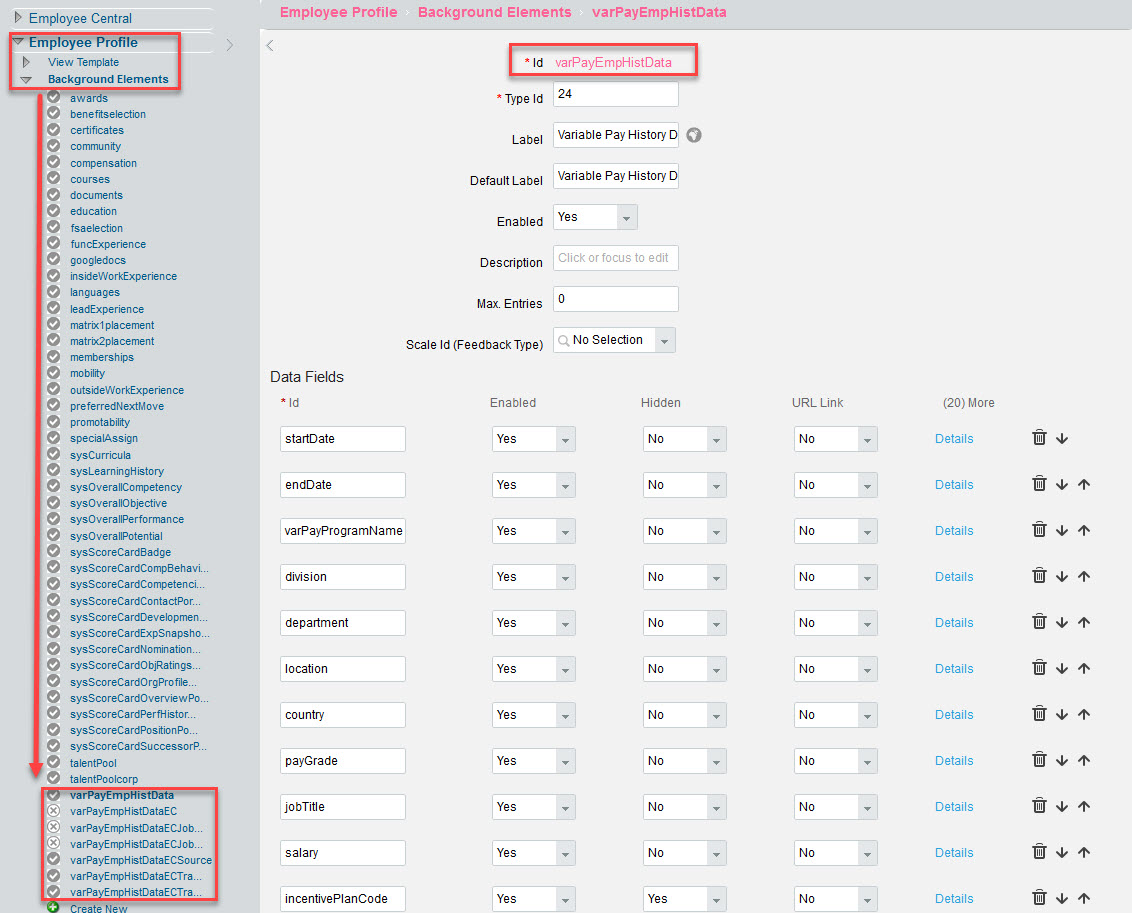
Task: Toggle the enabled status icon for awards
Action: [53, 97]
